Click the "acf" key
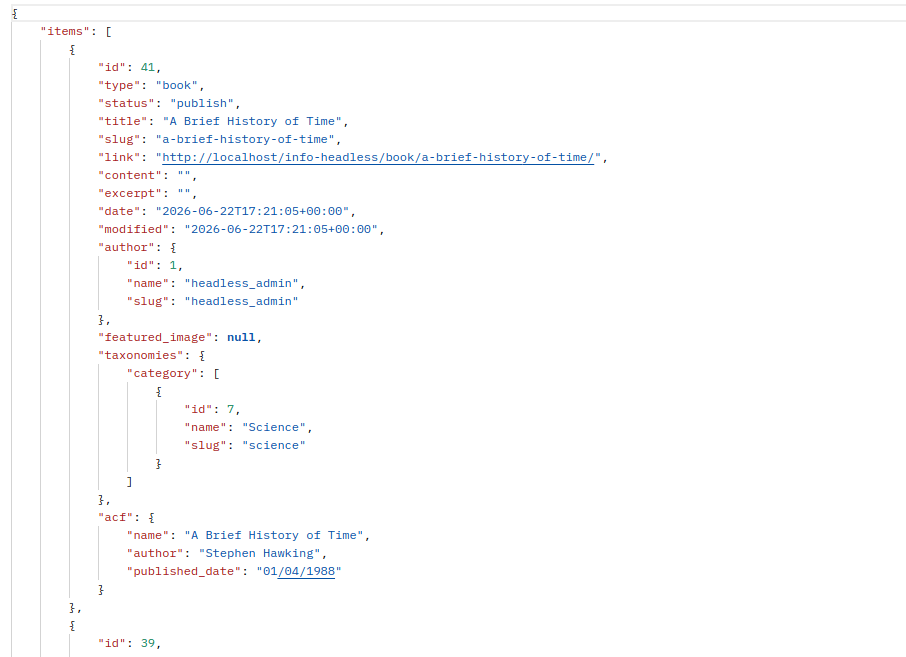906x657 pixels. click(116, 517)
